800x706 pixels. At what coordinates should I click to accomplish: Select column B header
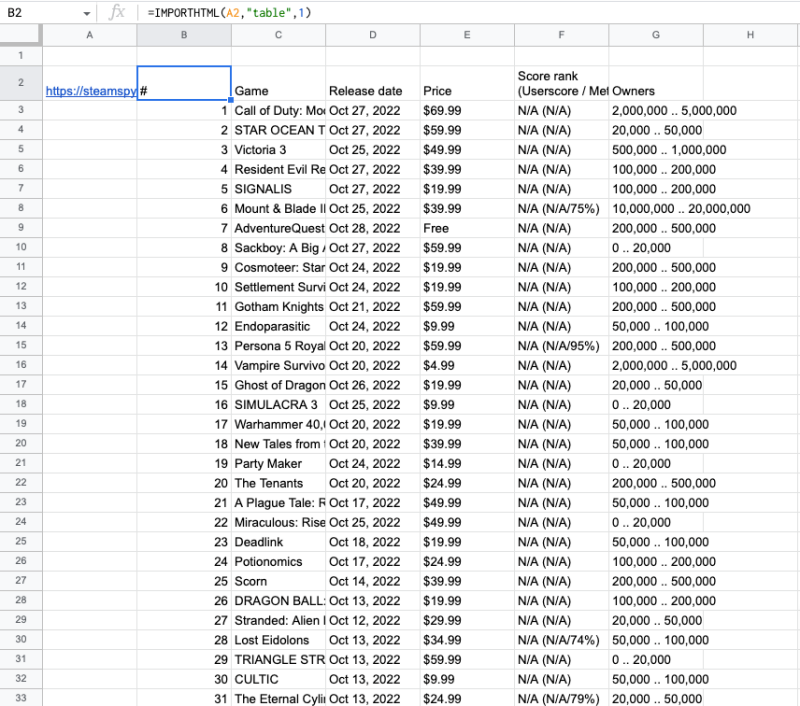click(184, 35)
